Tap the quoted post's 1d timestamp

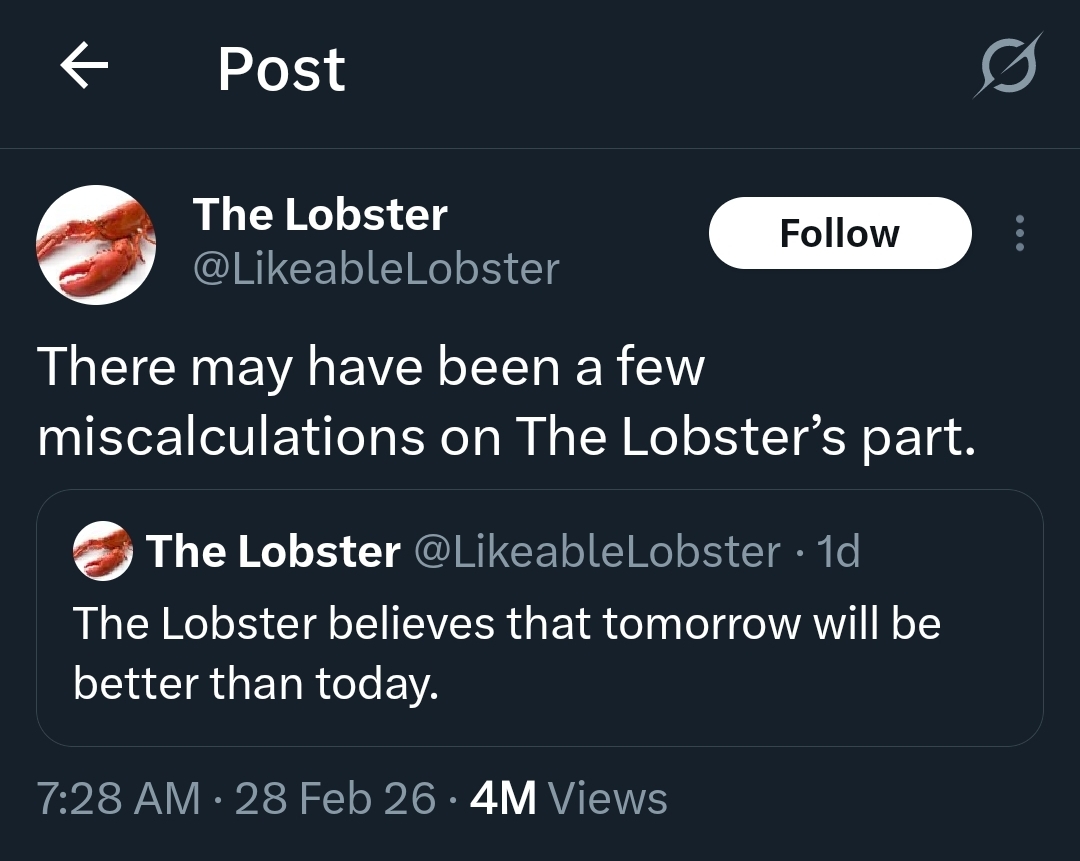point(838,552)
